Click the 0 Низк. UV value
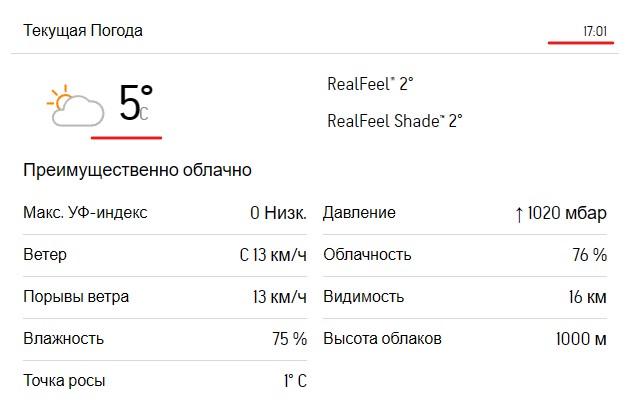 tap(278, 213)
